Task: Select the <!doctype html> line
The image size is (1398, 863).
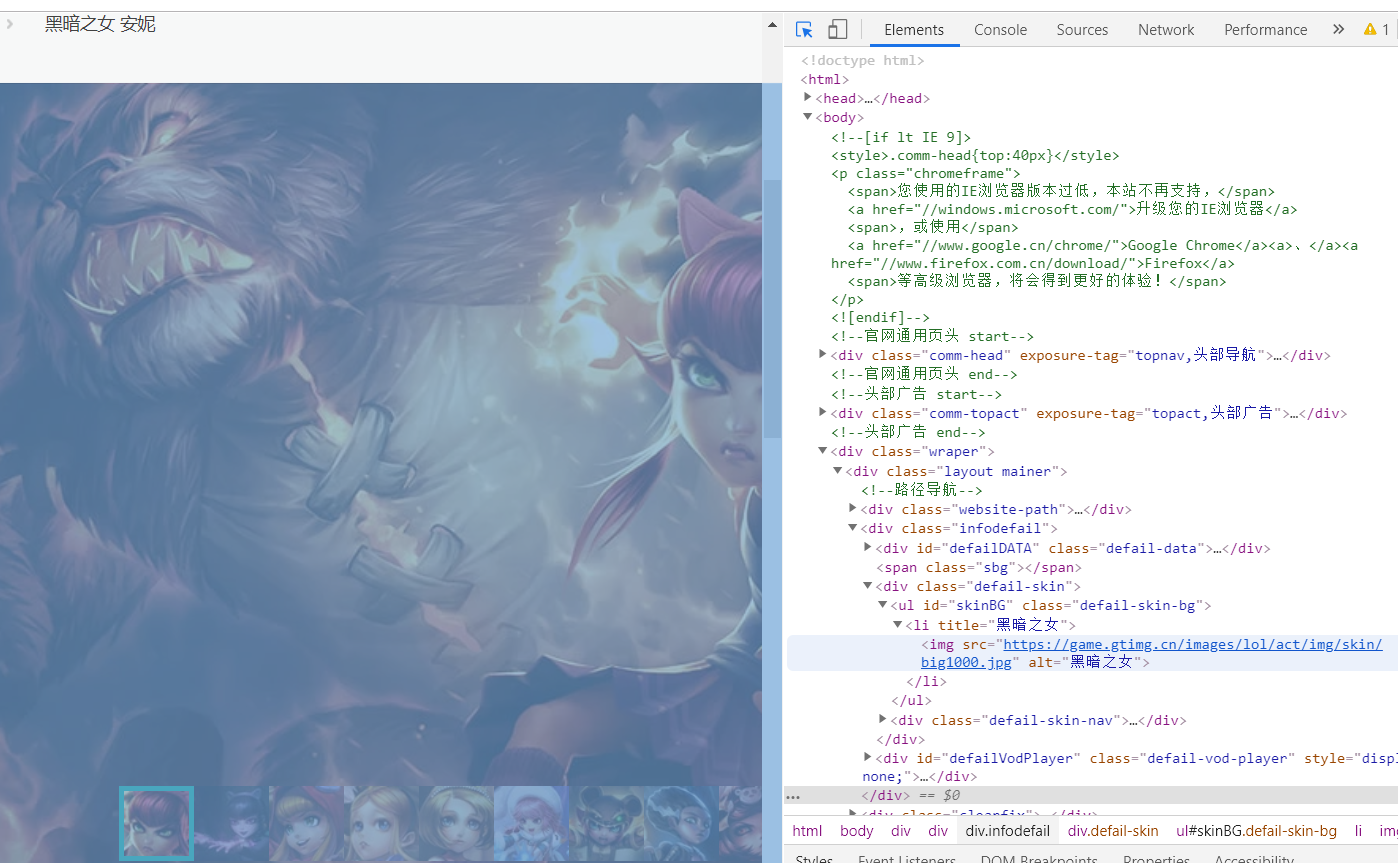Action: pyautogui.click(x=862, y=60)
